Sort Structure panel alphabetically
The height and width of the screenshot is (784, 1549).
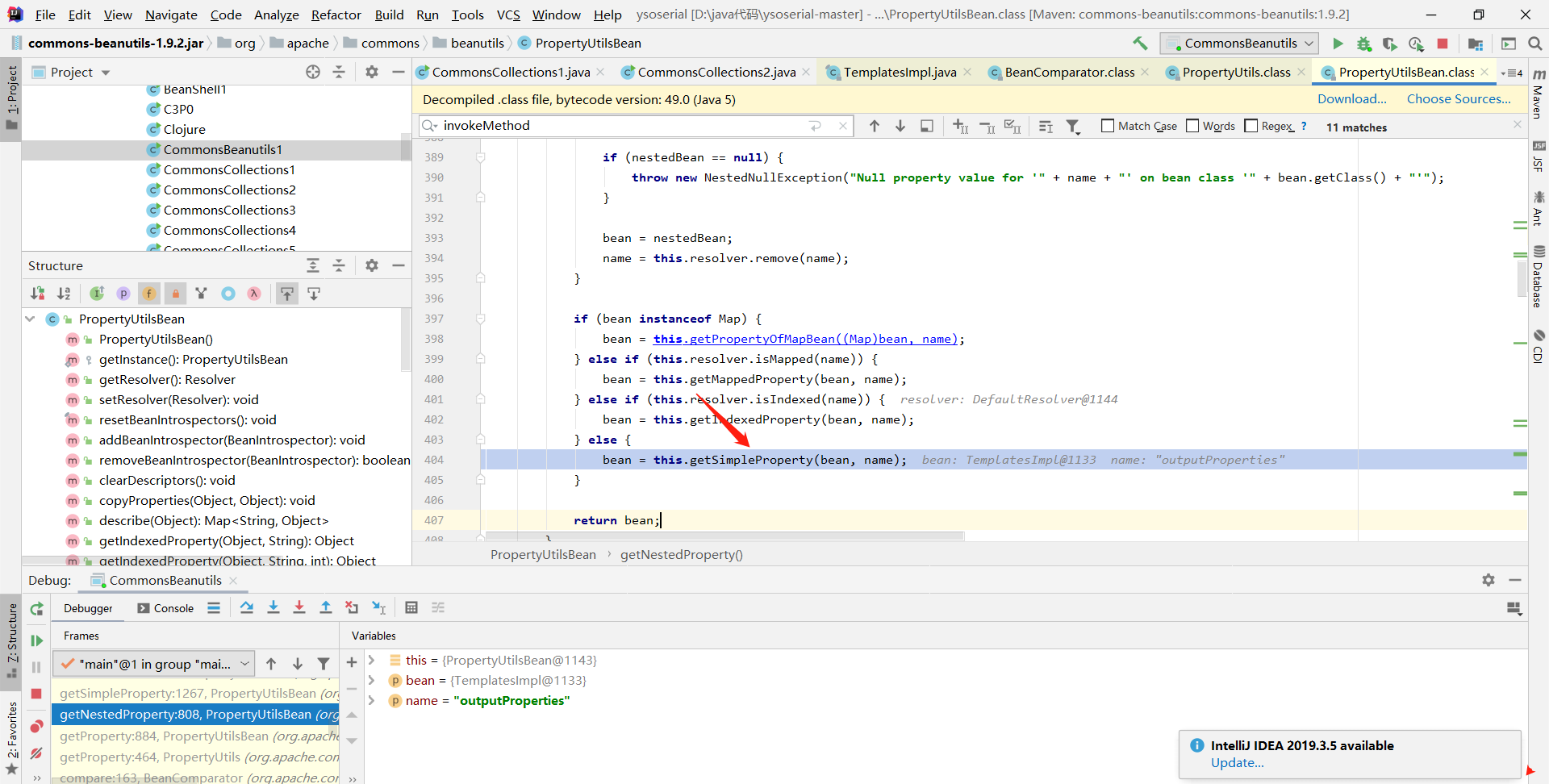pos(64,294)
